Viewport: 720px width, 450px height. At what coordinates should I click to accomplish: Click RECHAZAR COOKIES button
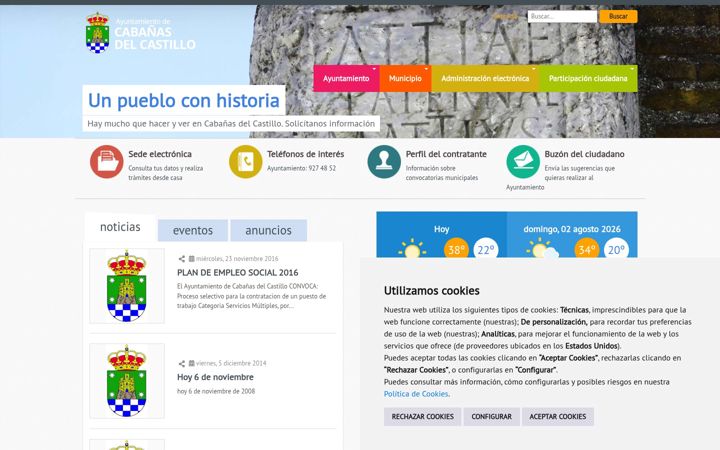click(x=422, y=416)
